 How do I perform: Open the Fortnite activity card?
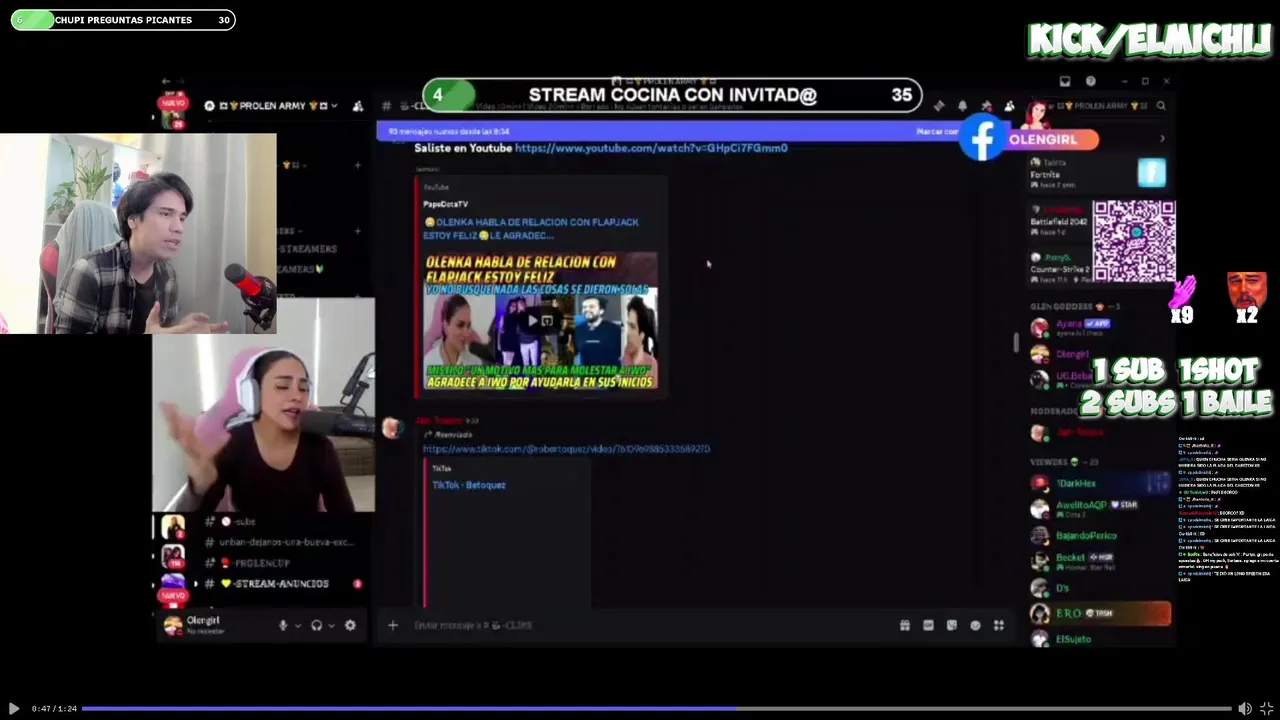(x=1098, y=173)
